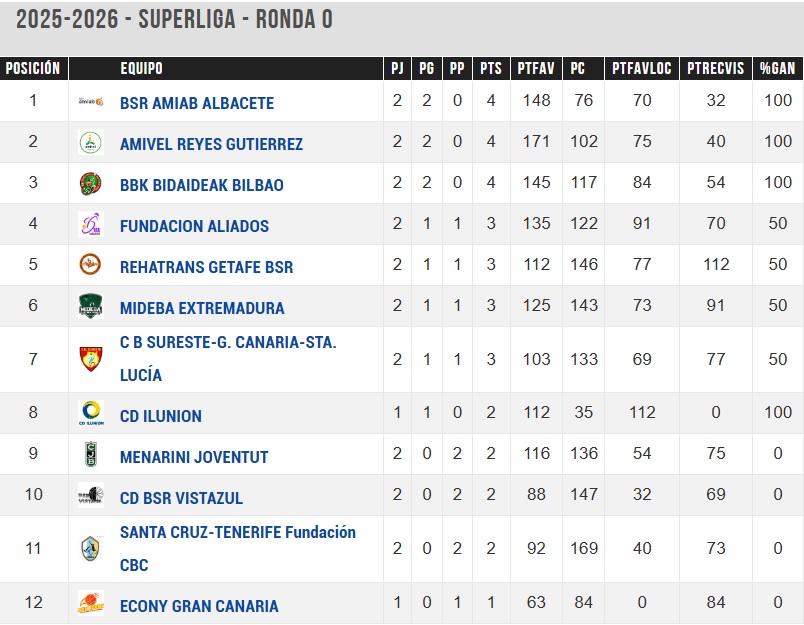The height and width of the screenshot is (625, 804).
Task: Click the CD BSR Vistazul team logo
Action: click(91, 497)
